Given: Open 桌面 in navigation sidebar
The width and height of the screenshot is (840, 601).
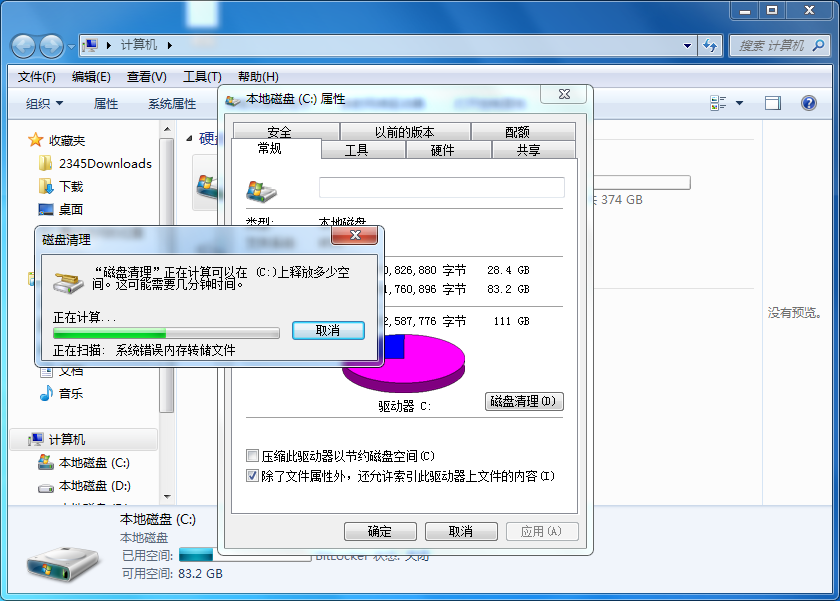Looking at the screenshot, I should pyautogui.click(x=61, y=209).
